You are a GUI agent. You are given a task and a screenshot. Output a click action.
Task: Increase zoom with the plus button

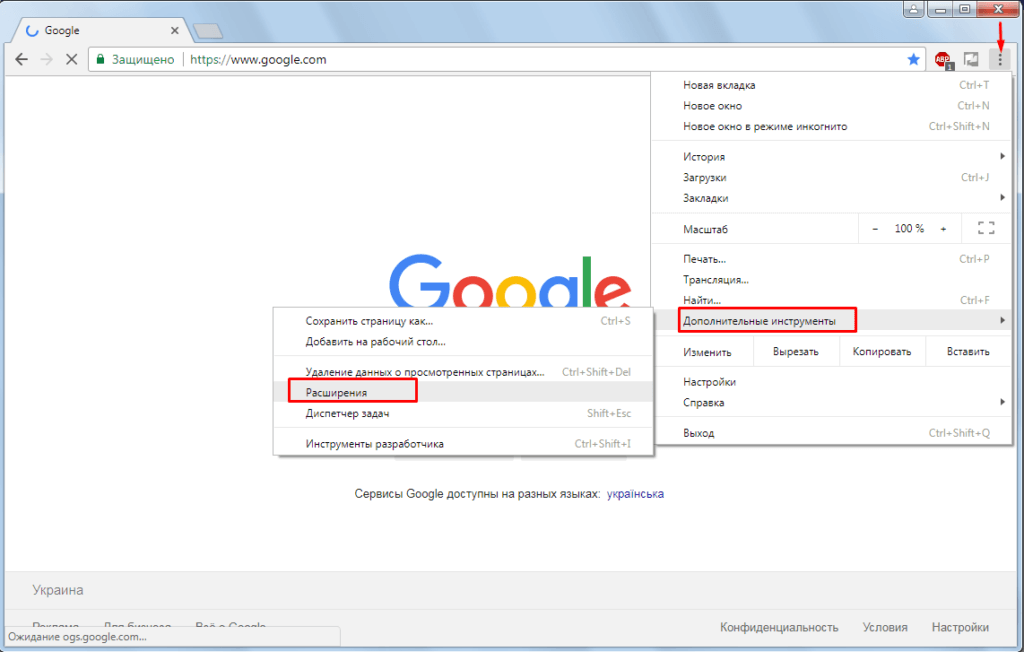(942, 229)
